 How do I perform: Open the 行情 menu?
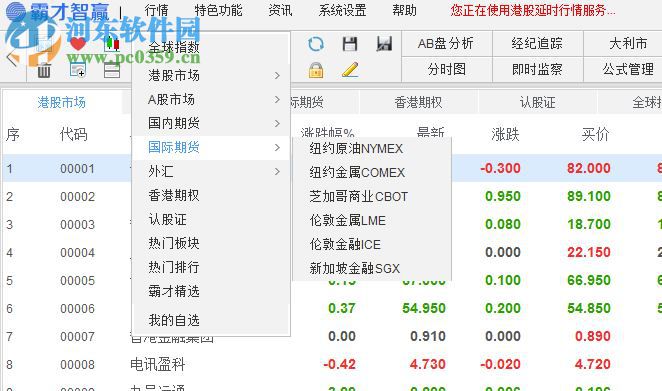pos(156,10)
